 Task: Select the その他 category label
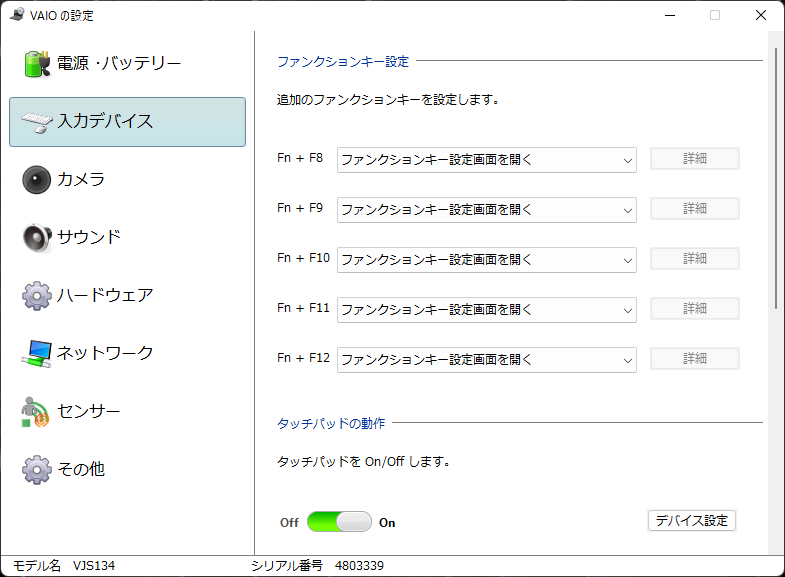click(81, 469)
